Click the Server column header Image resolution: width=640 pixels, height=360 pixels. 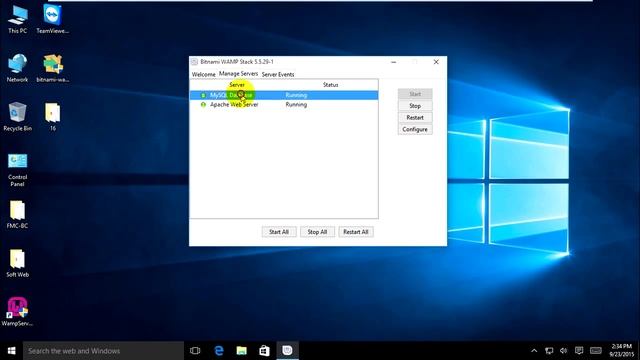pyautogui.click(x=237, y=84)
